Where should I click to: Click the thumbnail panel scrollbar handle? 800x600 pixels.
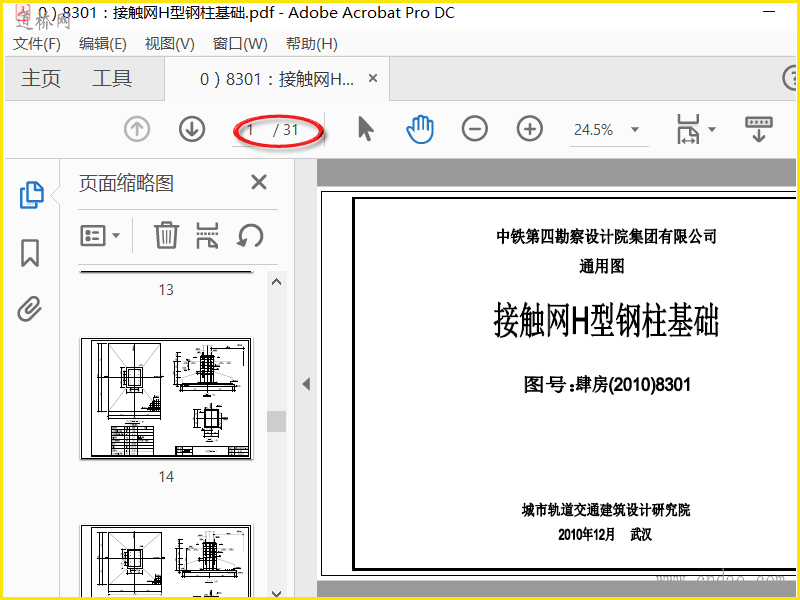click(x=277, y=421)
